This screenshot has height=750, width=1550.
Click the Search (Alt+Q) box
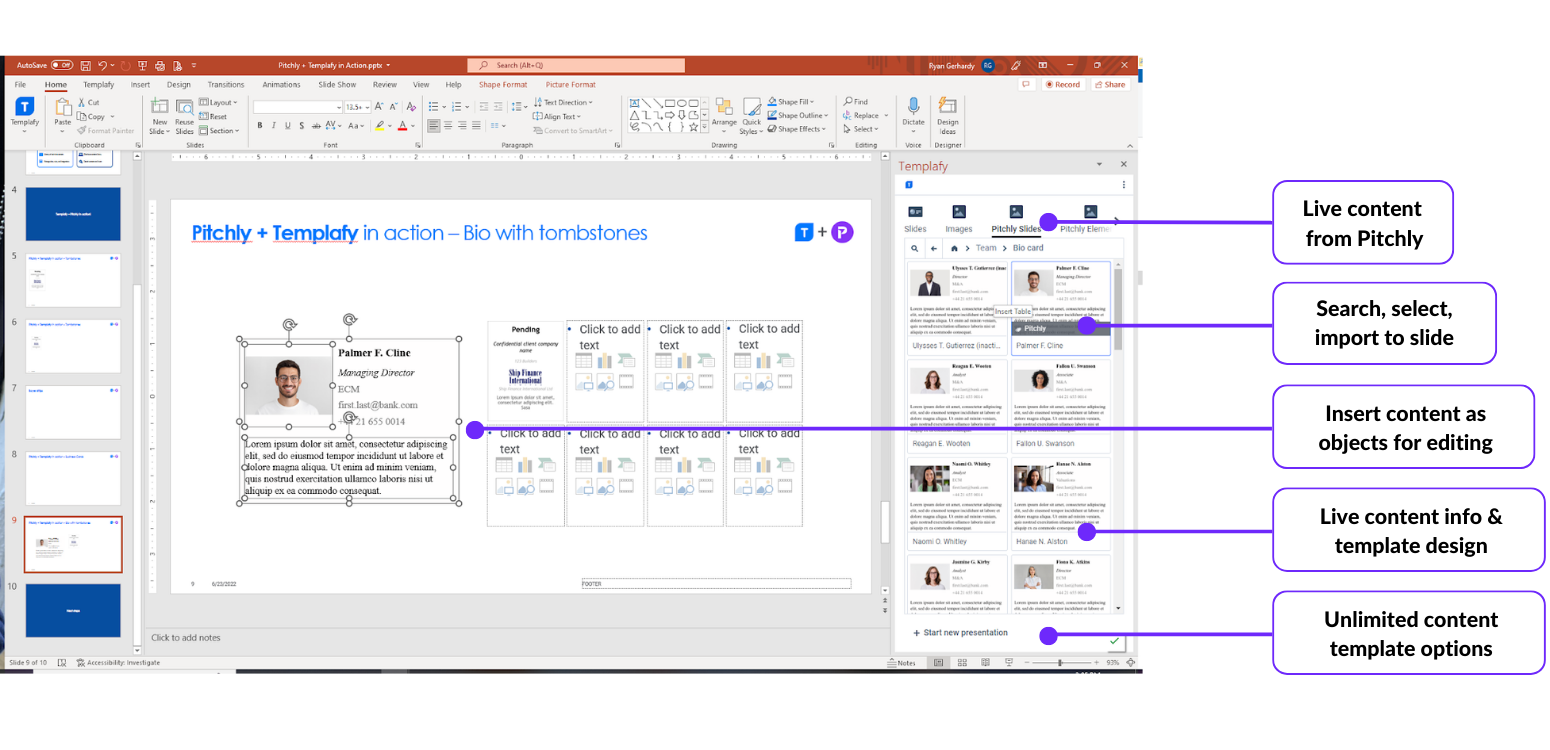point(576,65)
